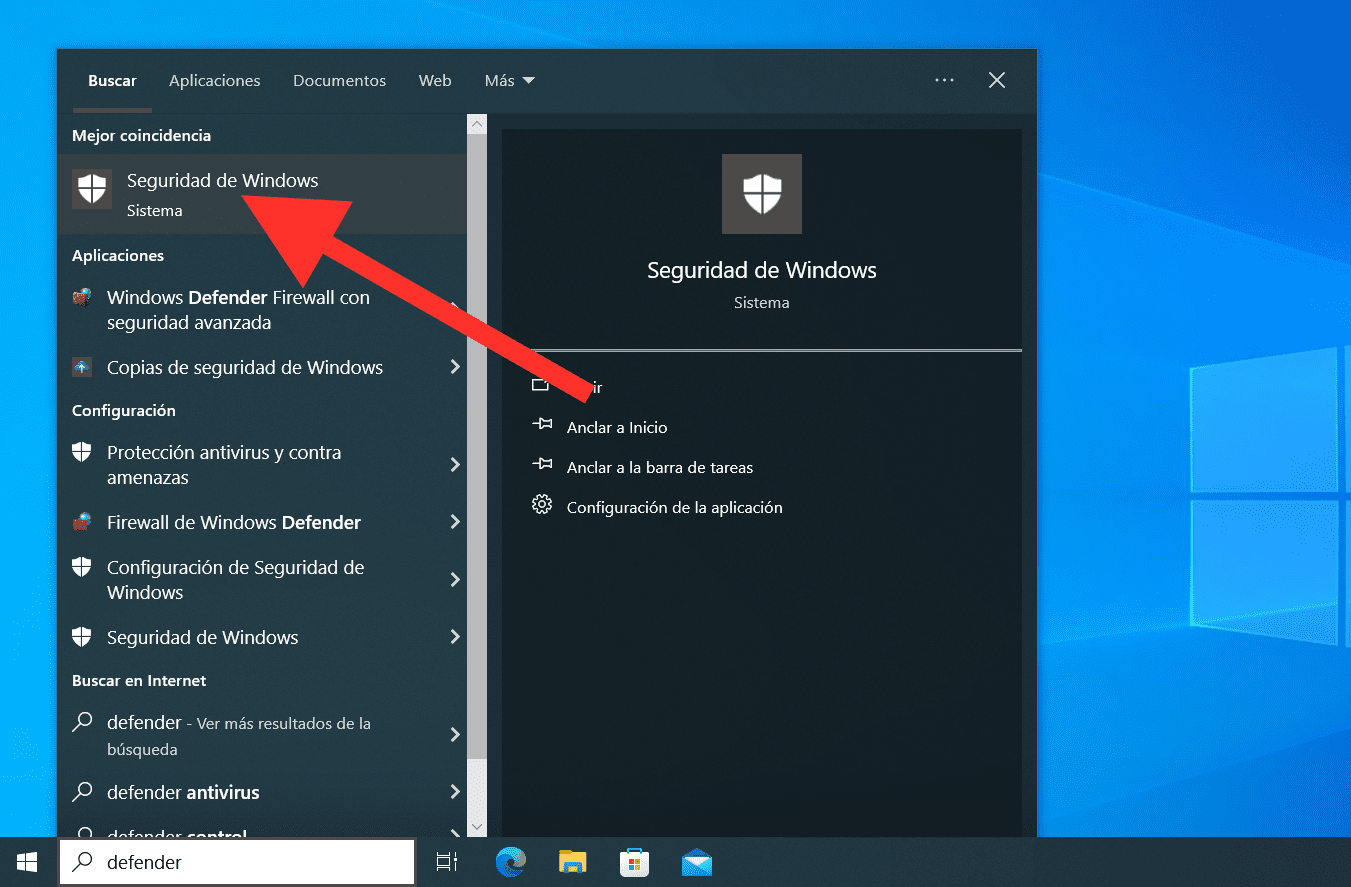Screen dimensions: 1351x887
Task: Click the pin icon for Anclar a Inicio
Action: [542, 424]
